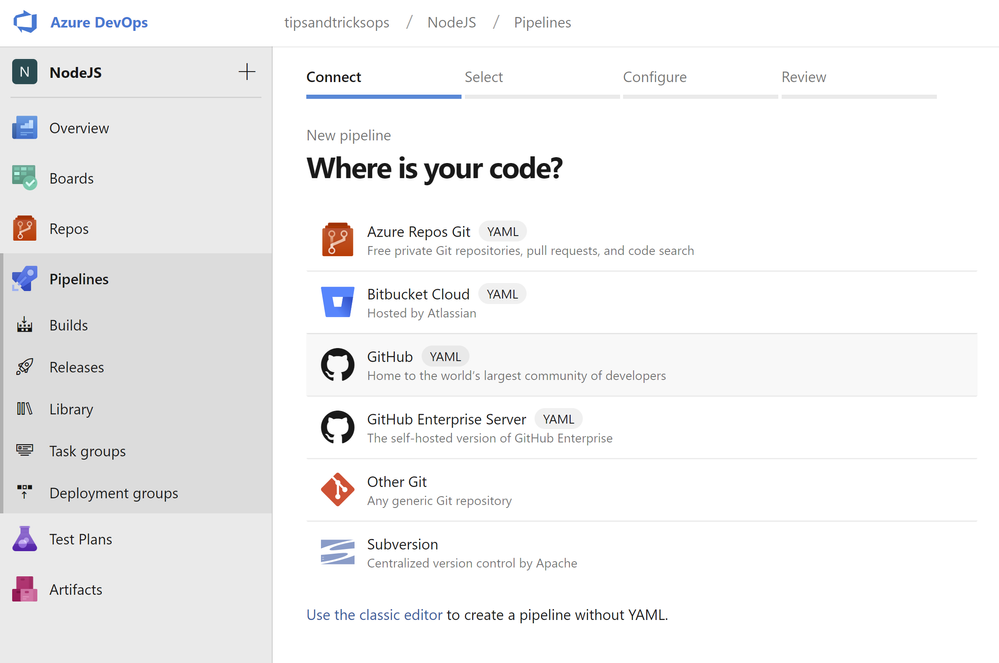Go to the Configure step tab
Image resolution: width=999 pixels, height=663 pixels.
655,77
